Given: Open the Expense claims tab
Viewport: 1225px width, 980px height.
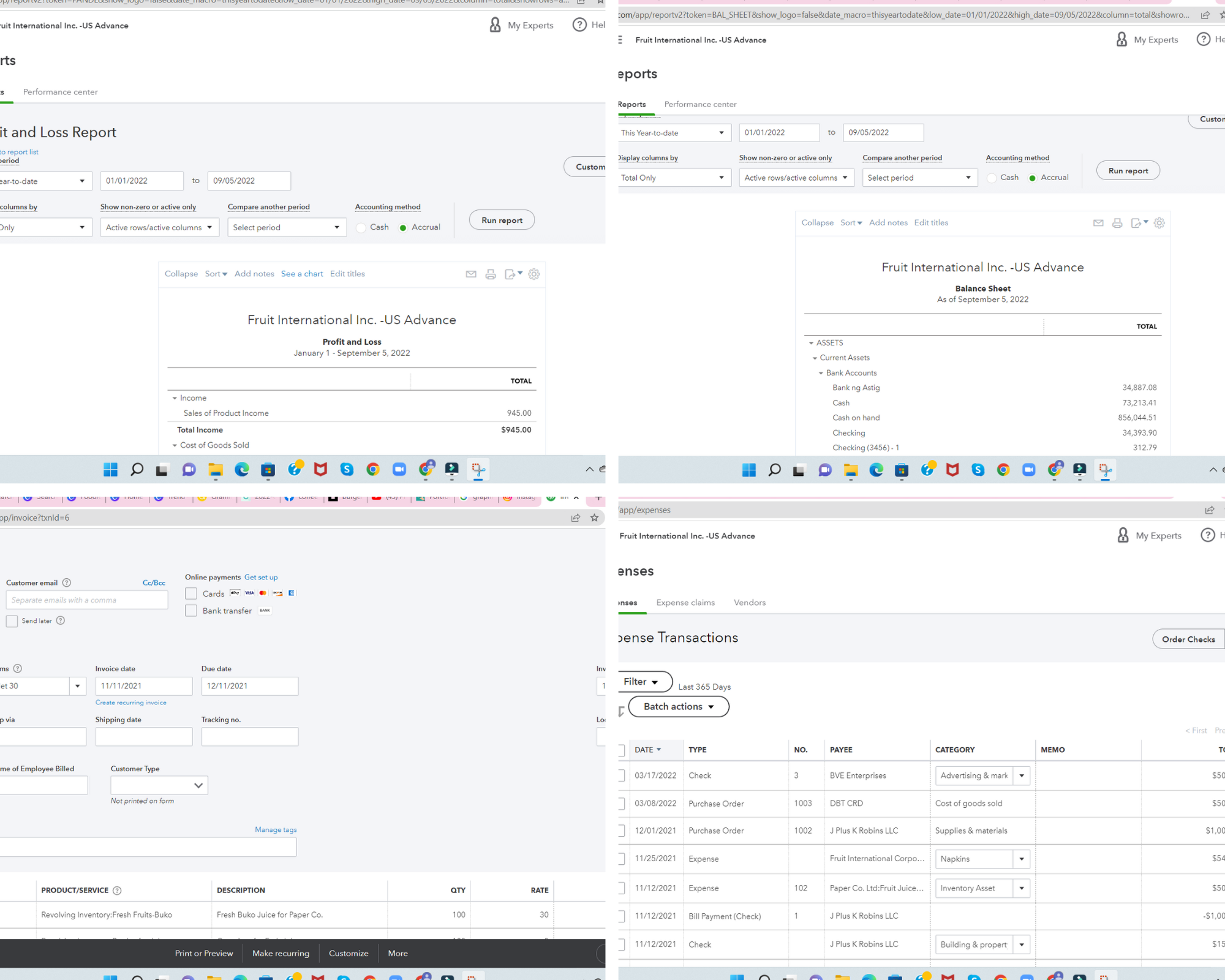Looking at the screenshot, I should [x=685, y=603].
